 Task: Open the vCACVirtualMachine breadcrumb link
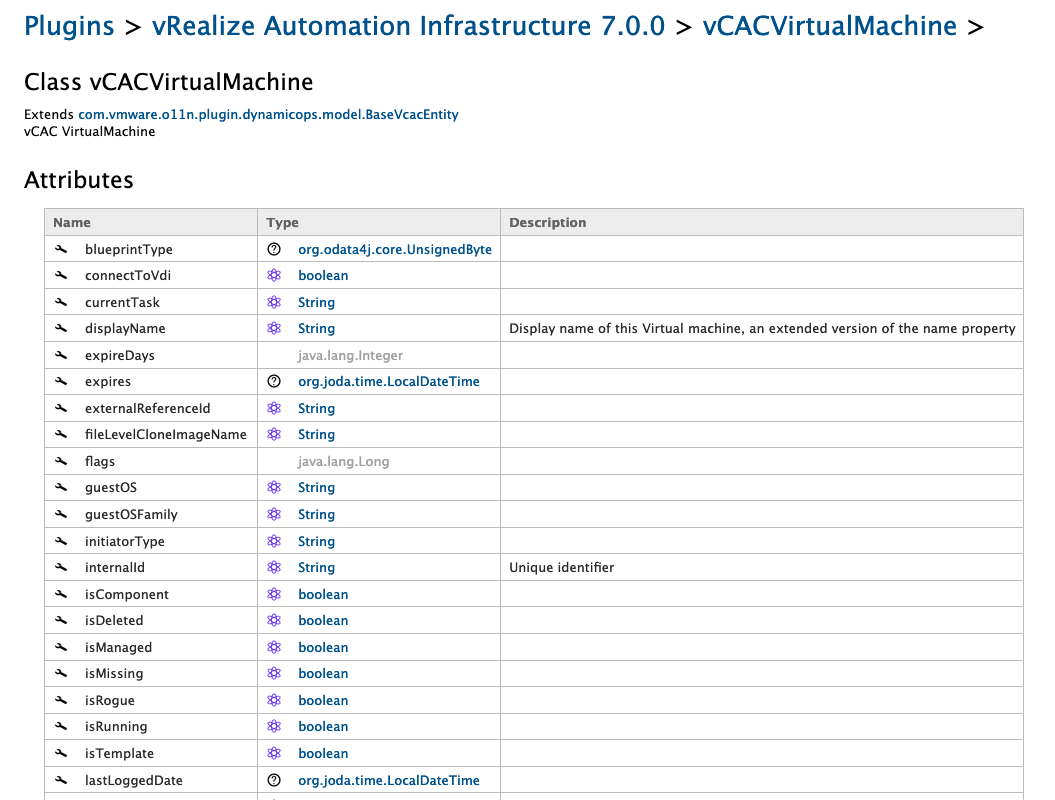(x=830, y=26)
